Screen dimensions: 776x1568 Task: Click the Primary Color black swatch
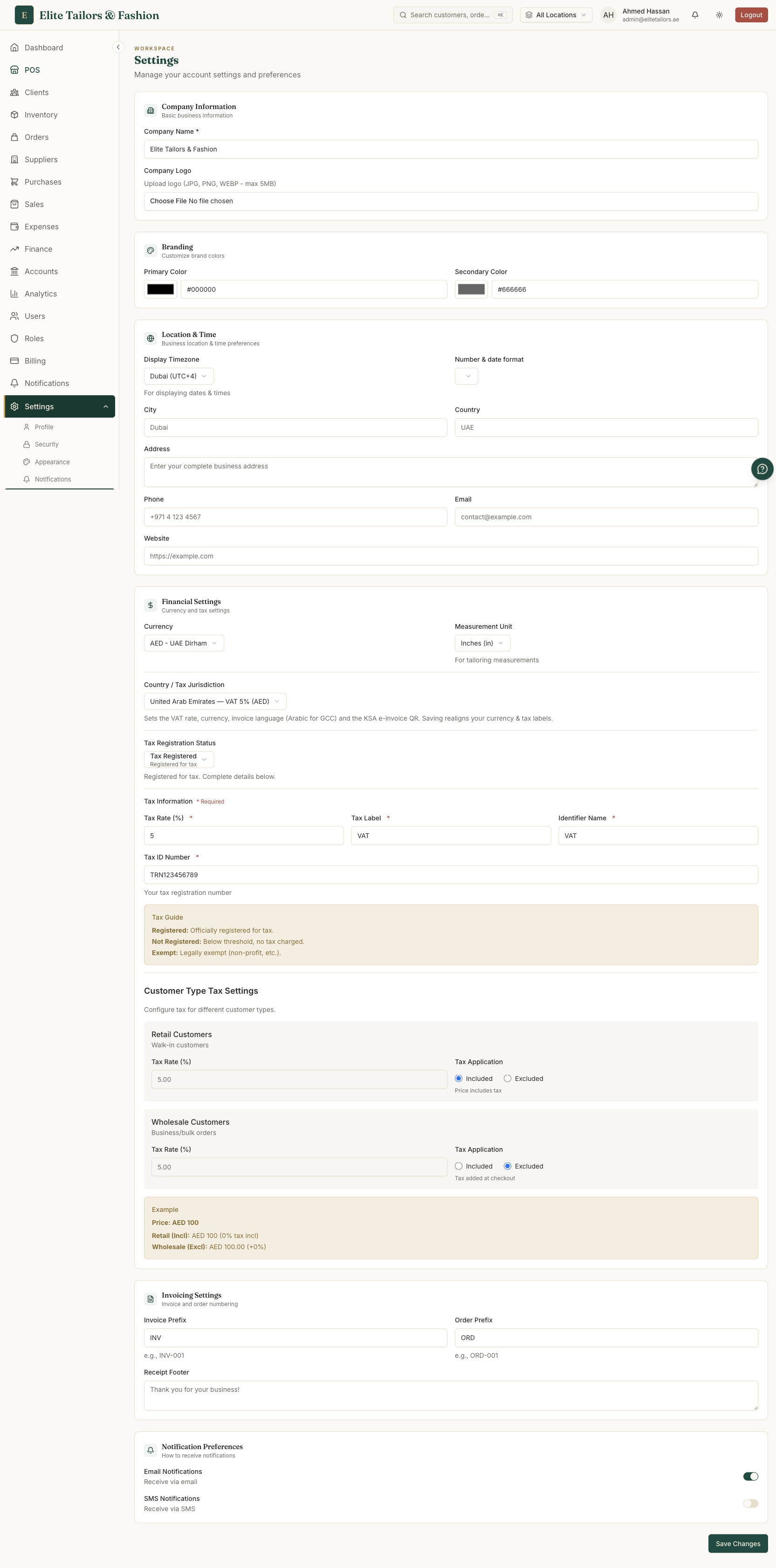pos(161,290)
